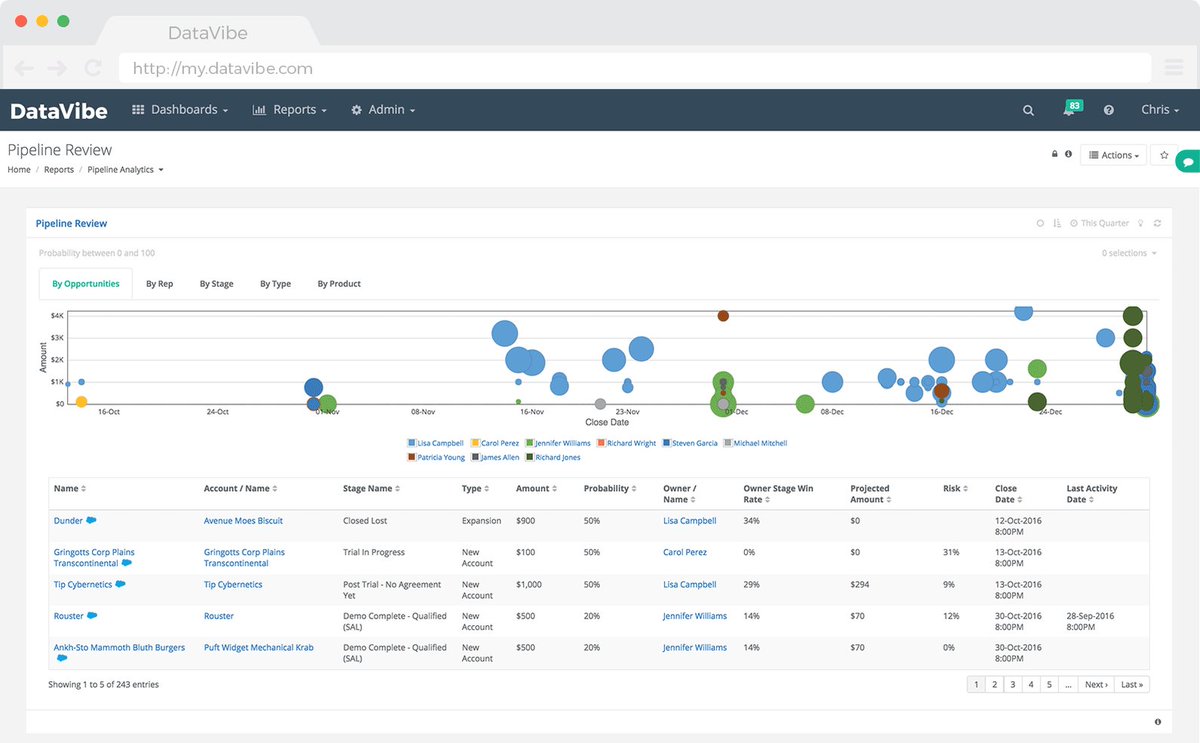Sort table by Probability column
1200x743 pixels.
click(610, 489)
